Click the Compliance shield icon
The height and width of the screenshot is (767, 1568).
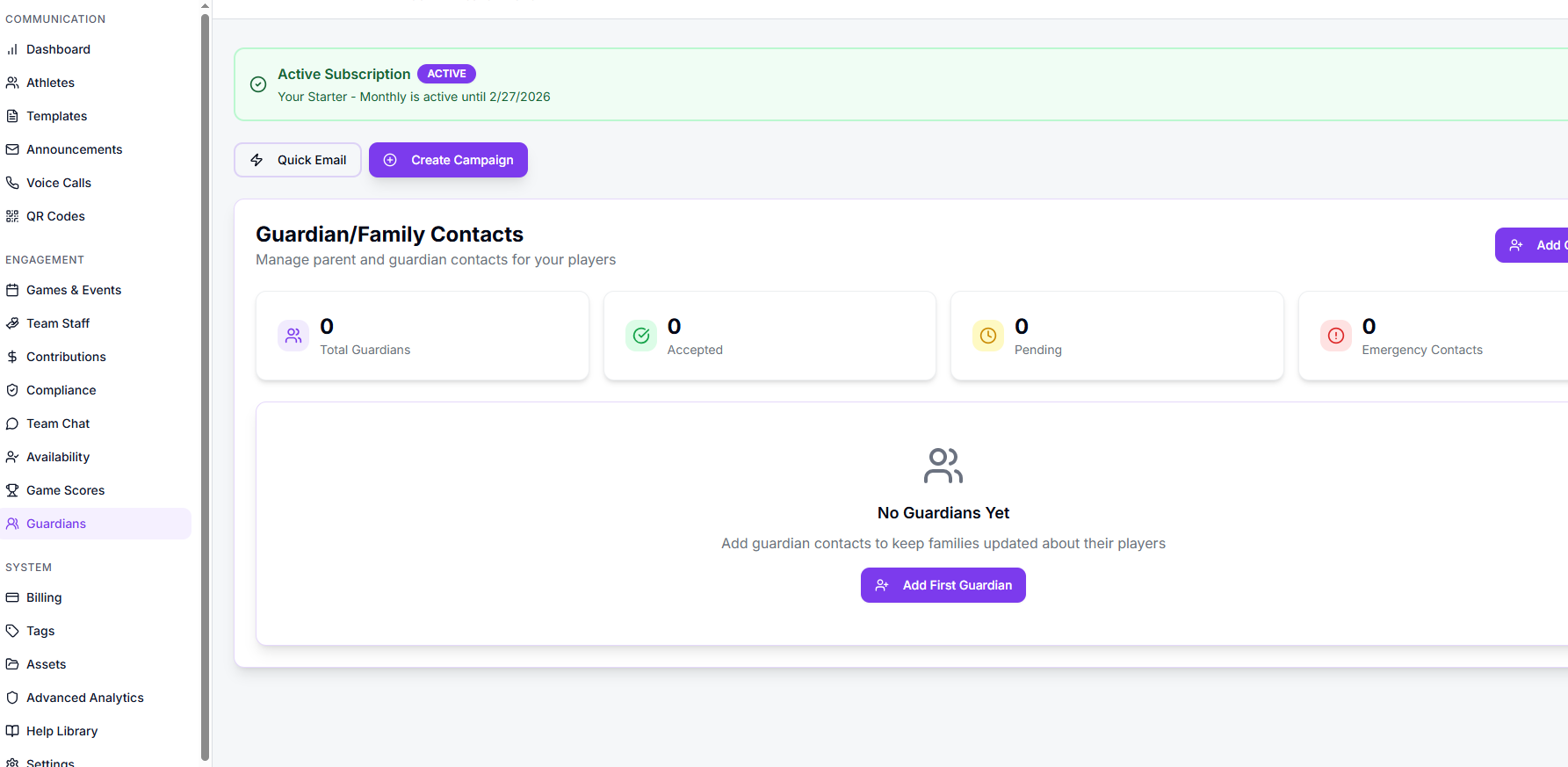click(x=12, y=390)
